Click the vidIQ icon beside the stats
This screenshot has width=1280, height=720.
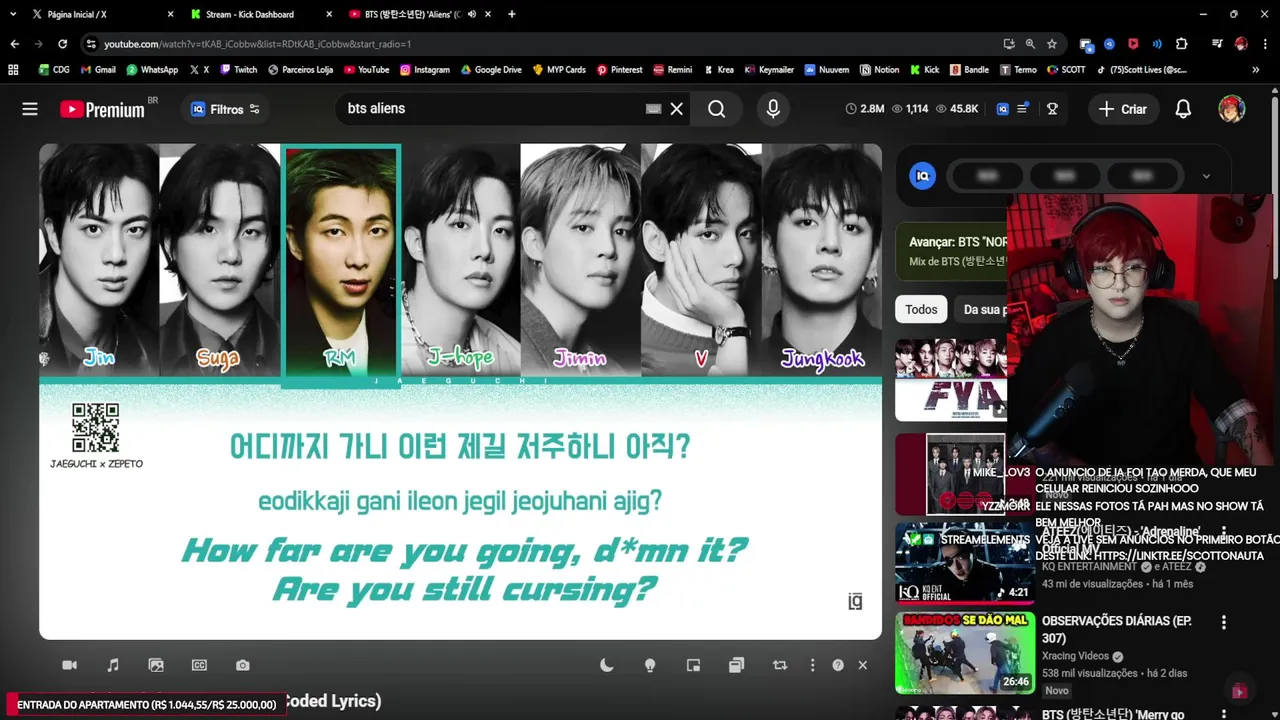[x=1003, y=109]
